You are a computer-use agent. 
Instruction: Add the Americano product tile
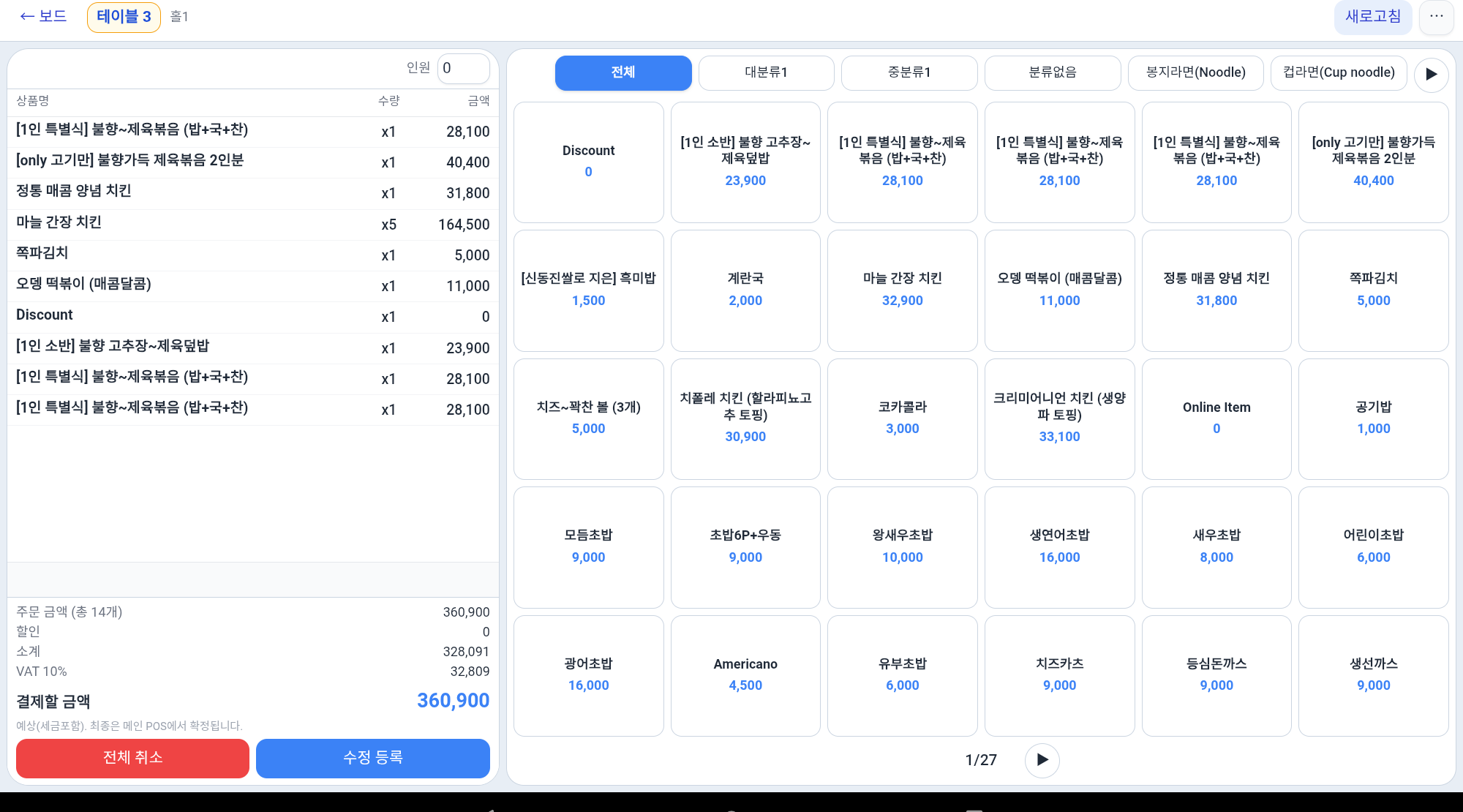(x=745, y=675)
